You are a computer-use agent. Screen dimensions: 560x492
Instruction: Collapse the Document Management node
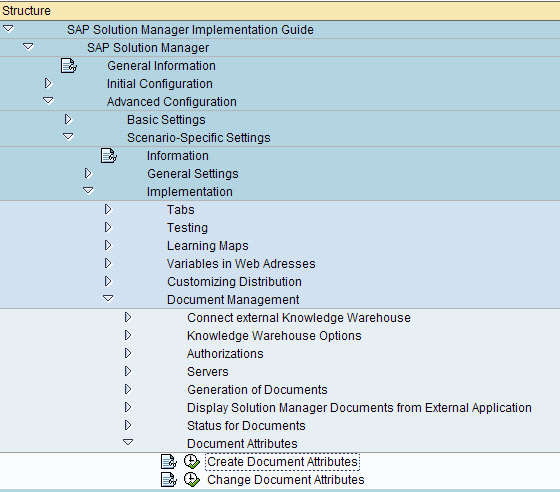[x=108, y=298]
